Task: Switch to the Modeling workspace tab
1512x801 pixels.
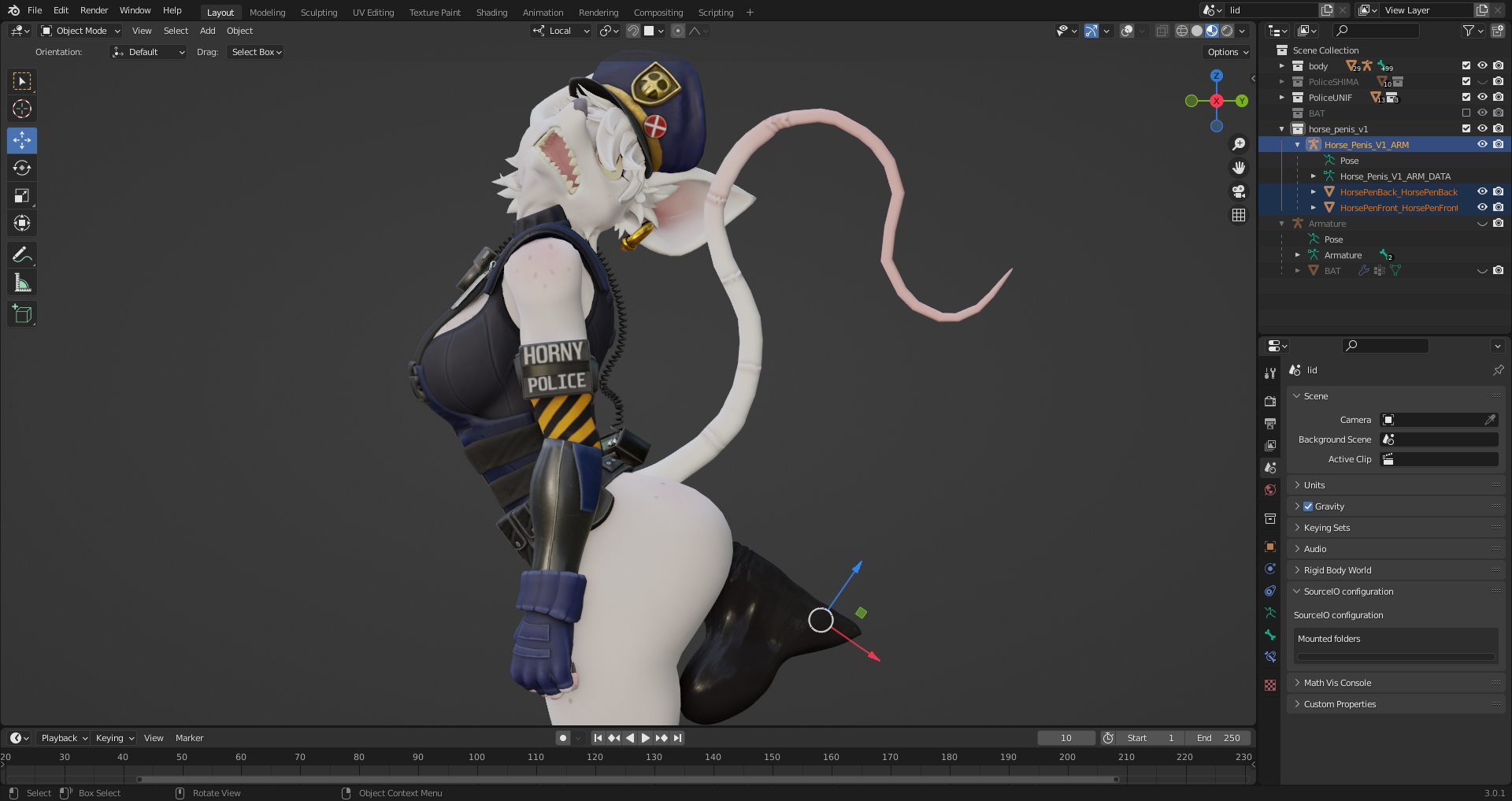Action: (267, 12)
